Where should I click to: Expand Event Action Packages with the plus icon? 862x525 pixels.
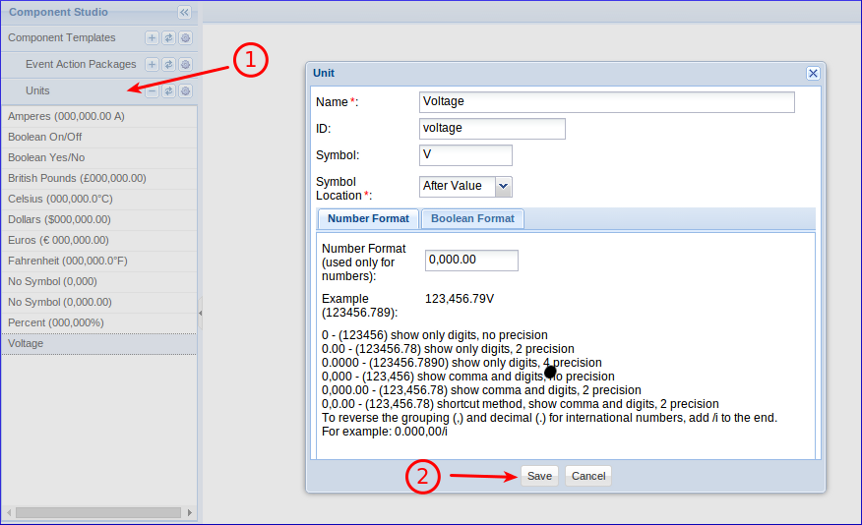(x=152, y=65)
